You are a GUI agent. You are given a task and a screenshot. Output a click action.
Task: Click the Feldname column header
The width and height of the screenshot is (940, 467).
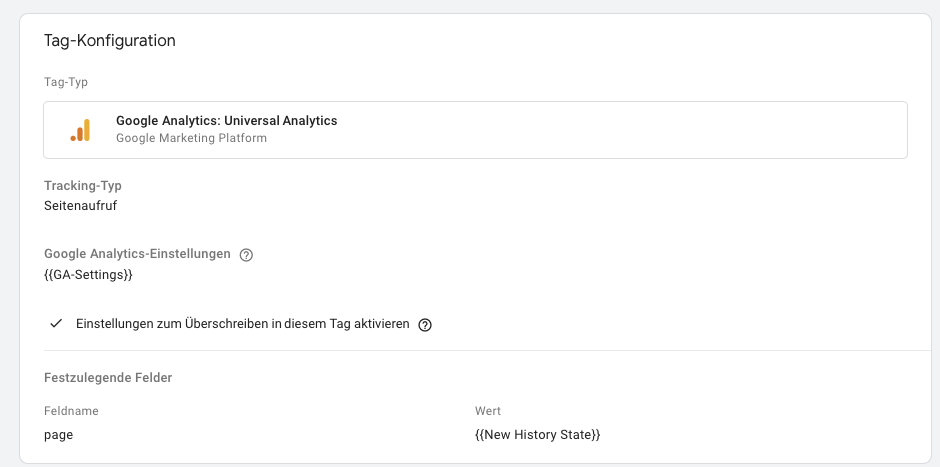(x=71, y=411)
